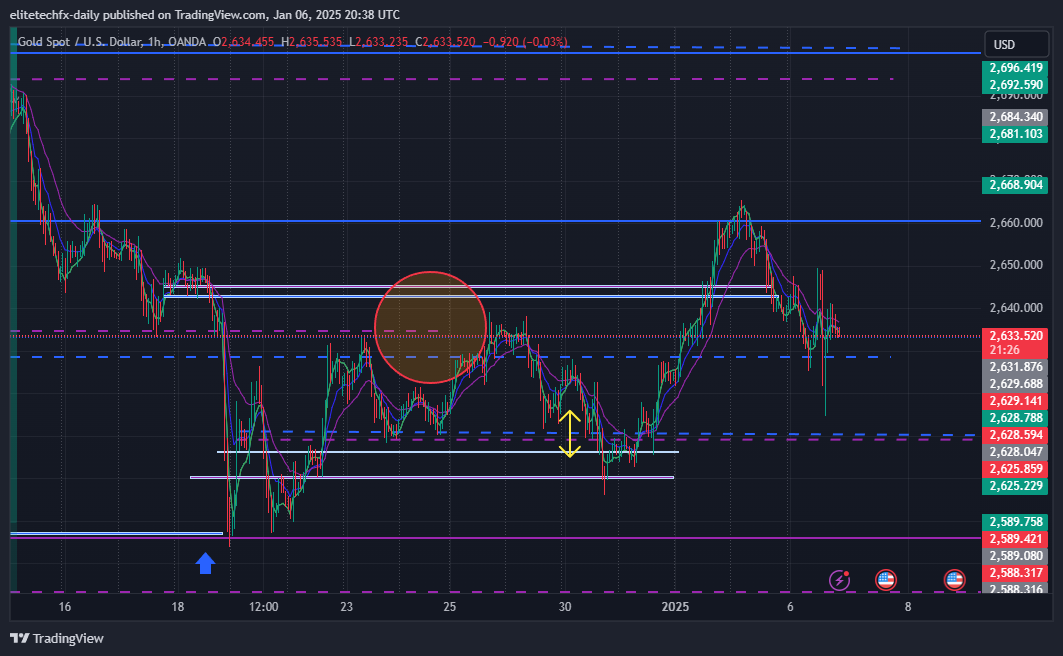Click the 21:26 candle countdown timer
This screenshot has width=1063, height=656.
(x=1004, y=350)
